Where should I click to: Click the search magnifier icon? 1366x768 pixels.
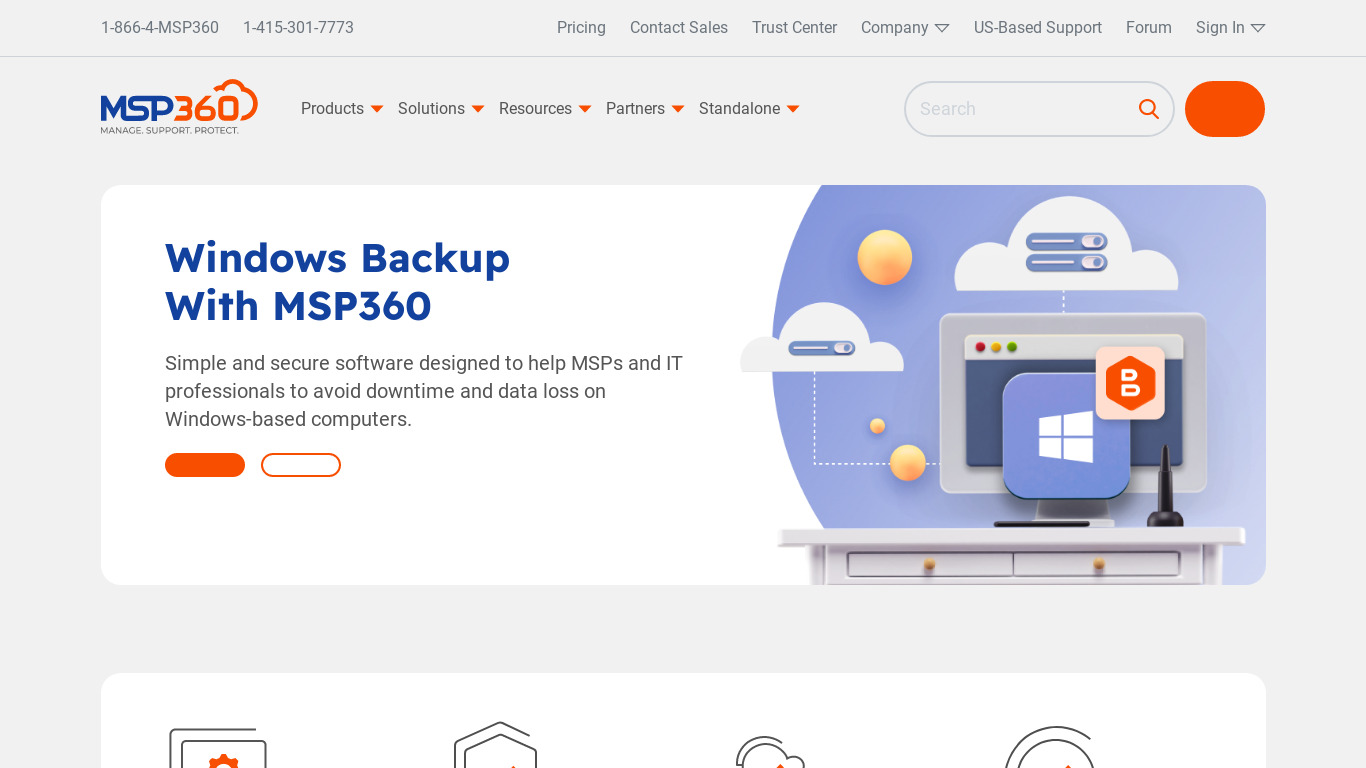[x=1149, y=109]
